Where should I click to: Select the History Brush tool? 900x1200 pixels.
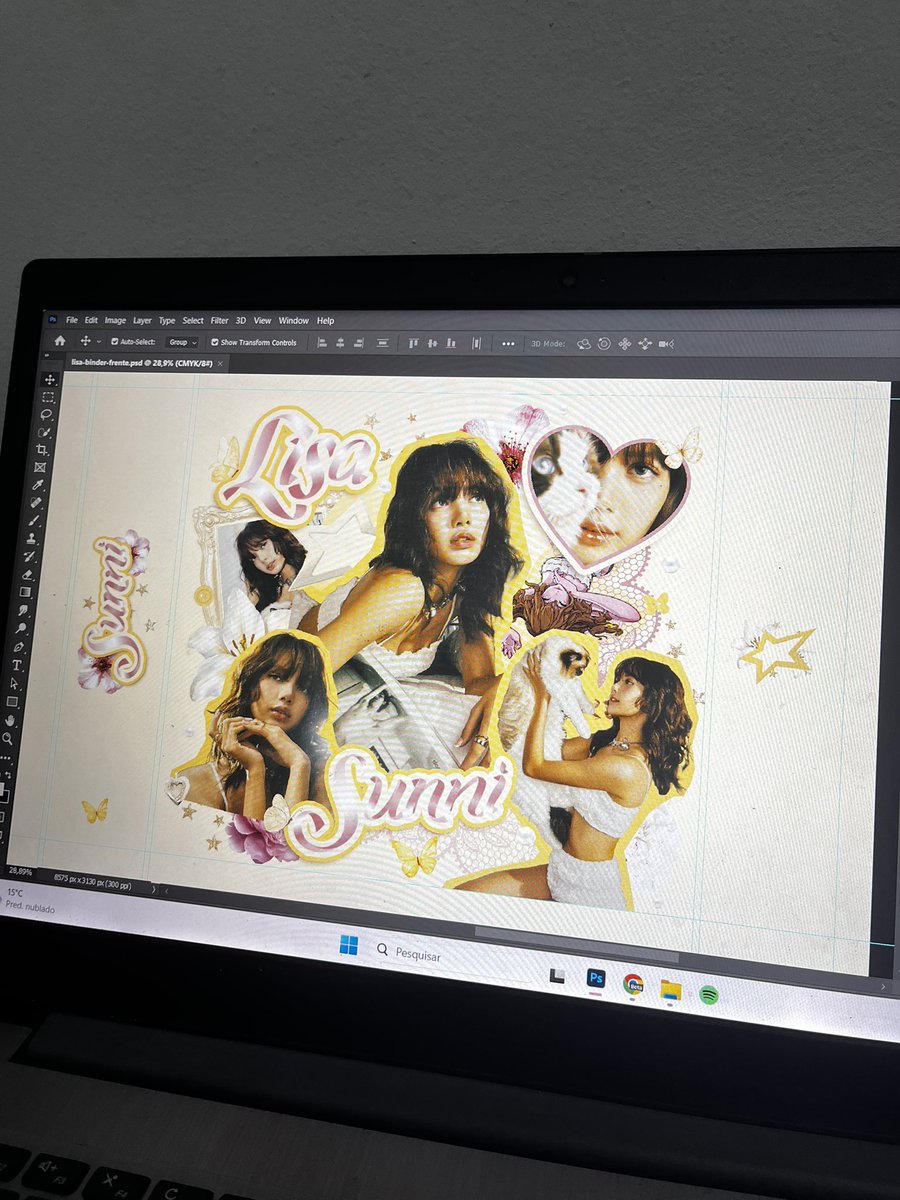pos(29,556)
